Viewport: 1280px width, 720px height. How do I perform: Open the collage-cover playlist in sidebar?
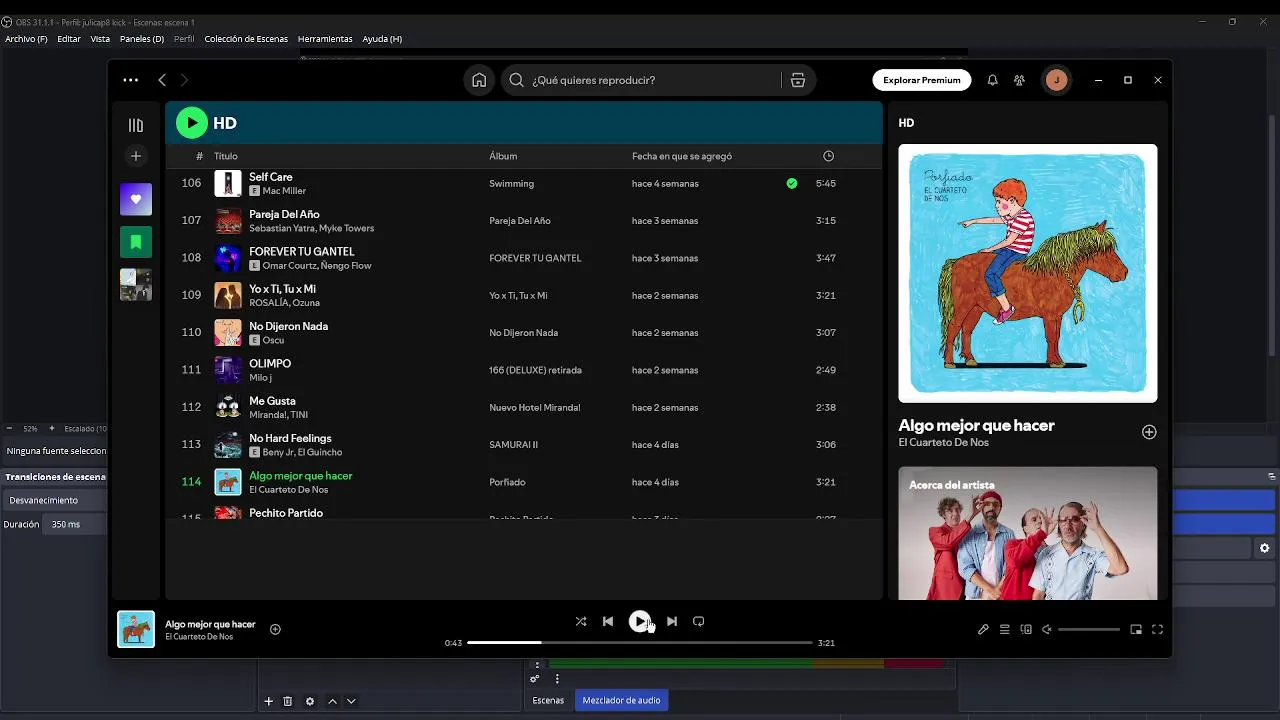click(136, 285)
